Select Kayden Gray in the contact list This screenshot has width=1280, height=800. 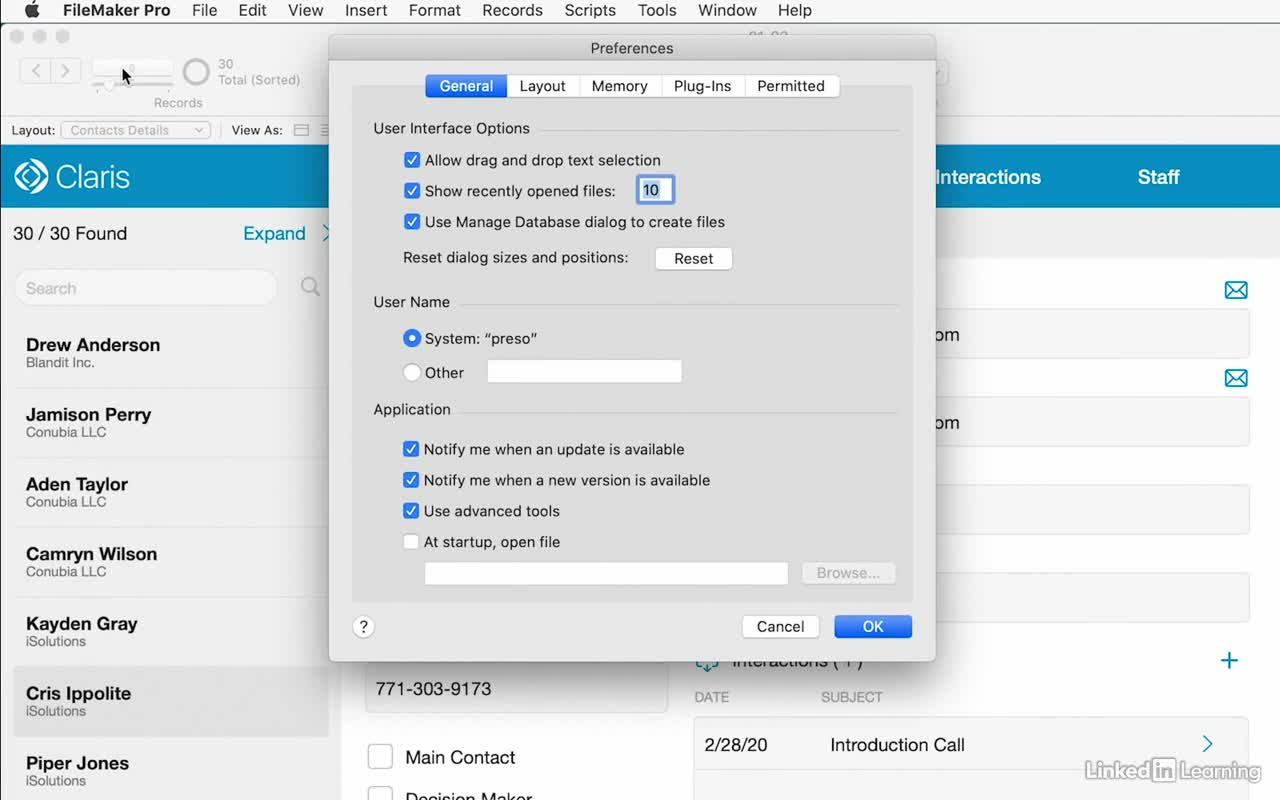pyautogui.click(x=170, y=632)
